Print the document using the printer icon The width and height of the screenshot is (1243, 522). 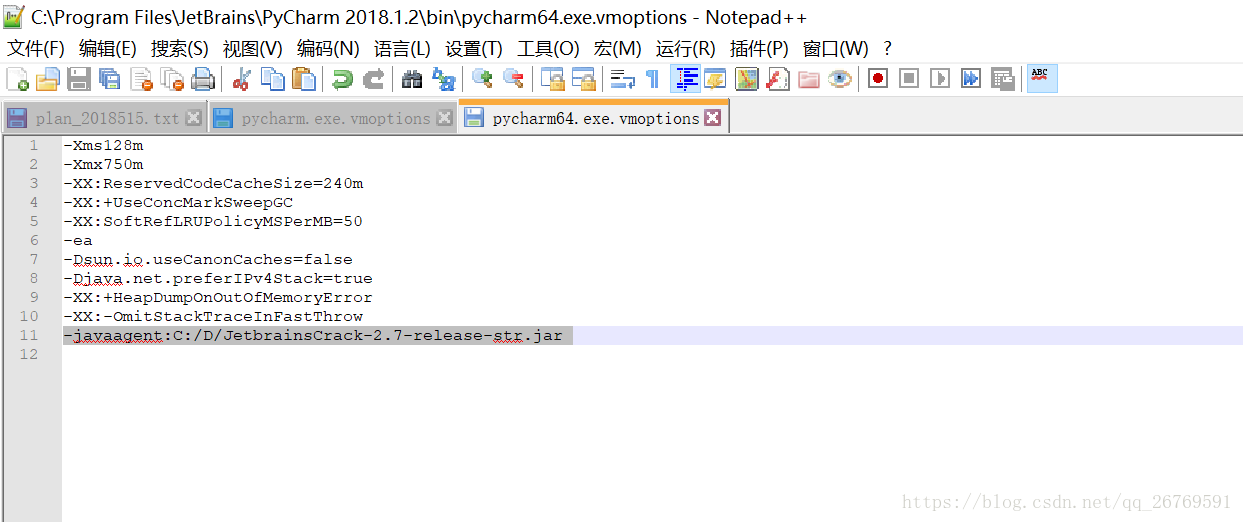click(x=203, y=79)
